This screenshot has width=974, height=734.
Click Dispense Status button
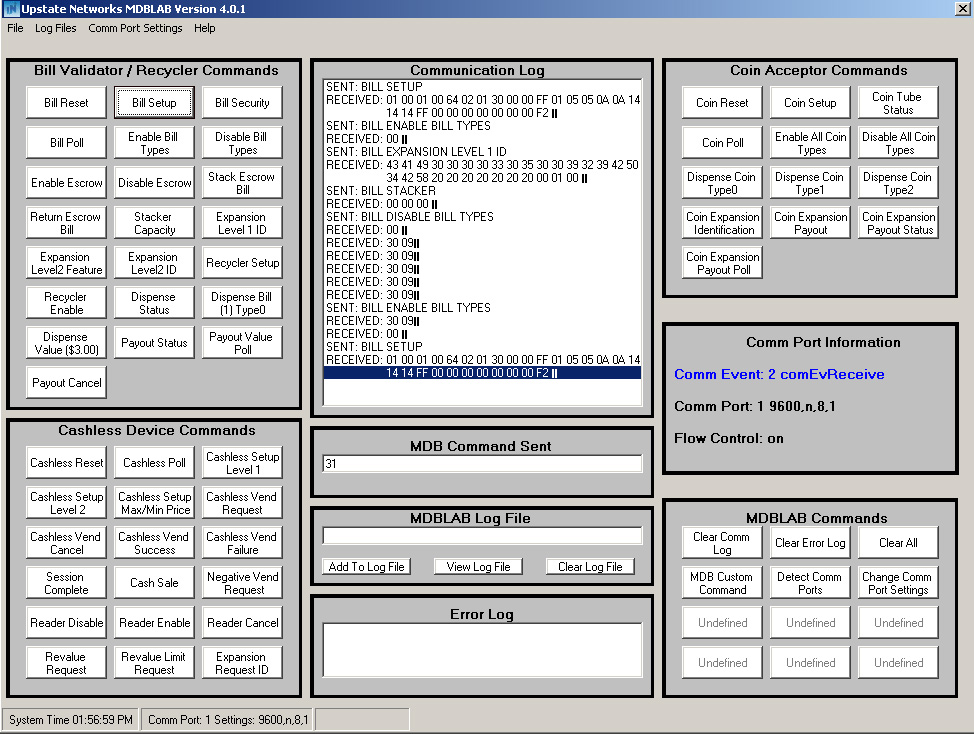pos(154,303)
